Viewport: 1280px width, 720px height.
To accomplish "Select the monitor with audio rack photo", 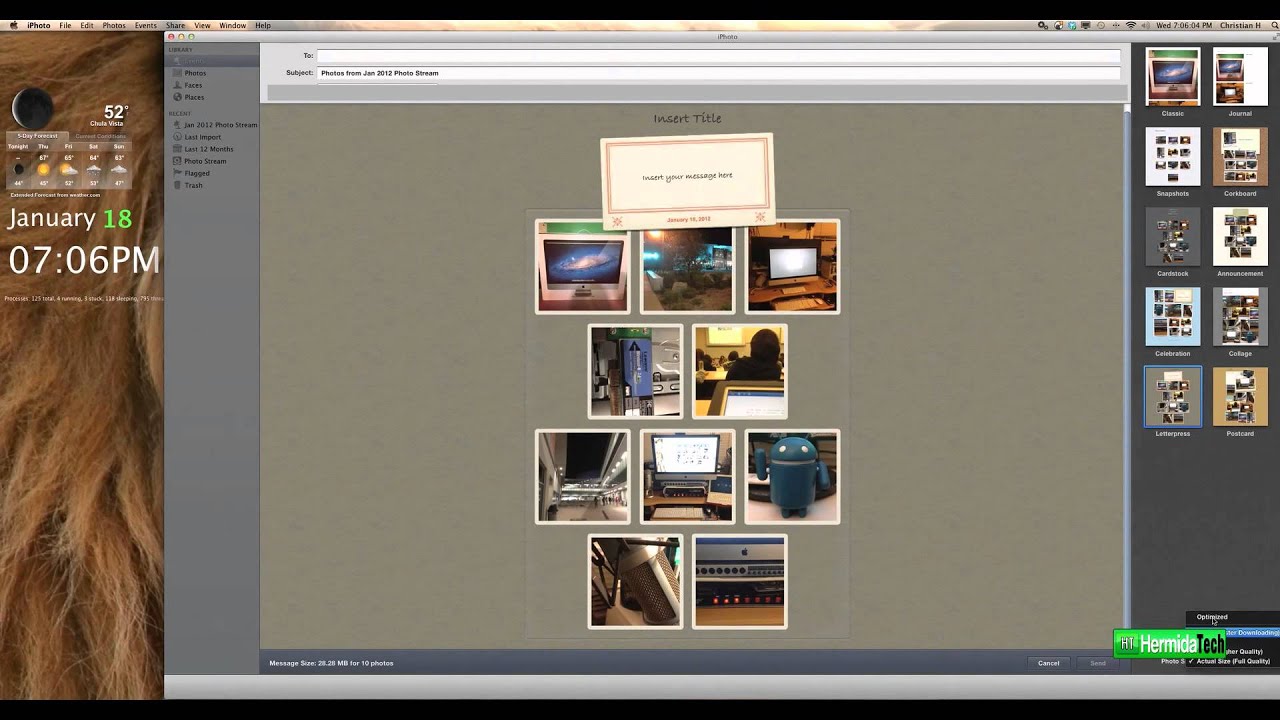I will pos(687,477).
